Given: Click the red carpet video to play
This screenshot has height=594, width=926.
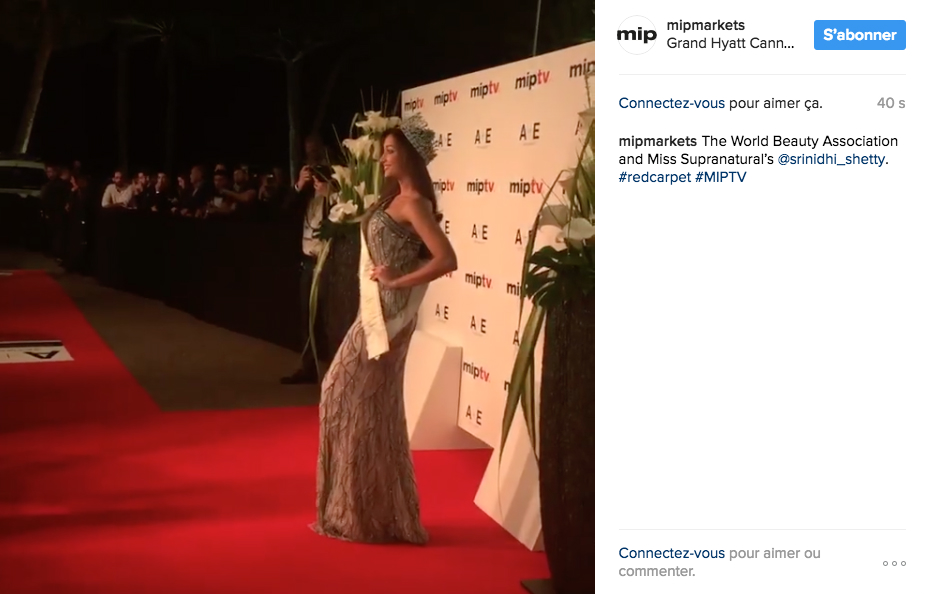Looking at the screenshot, I should click(298, 297).
